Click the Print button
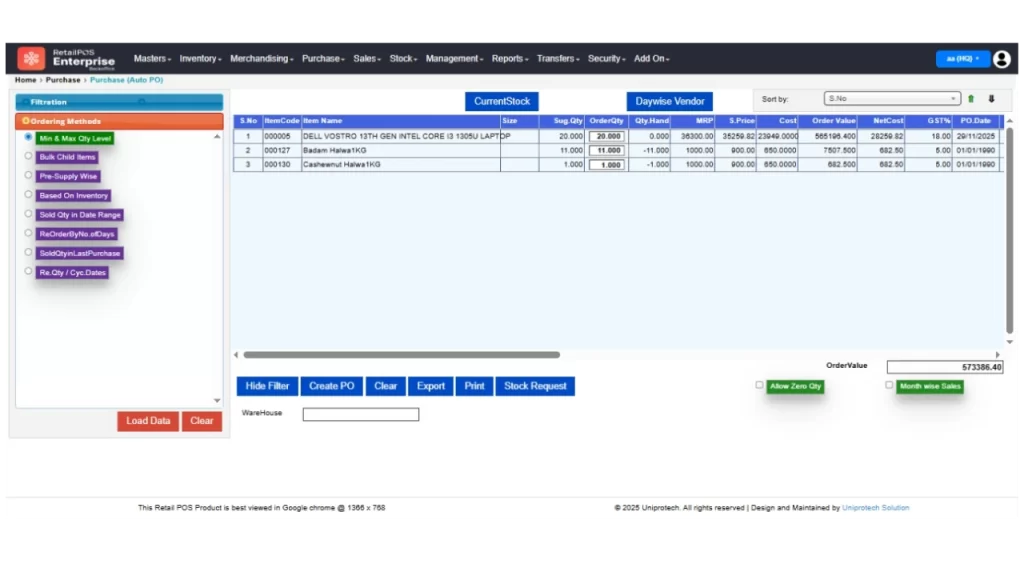Viewport: 1024px width, 576px height. 474,386
